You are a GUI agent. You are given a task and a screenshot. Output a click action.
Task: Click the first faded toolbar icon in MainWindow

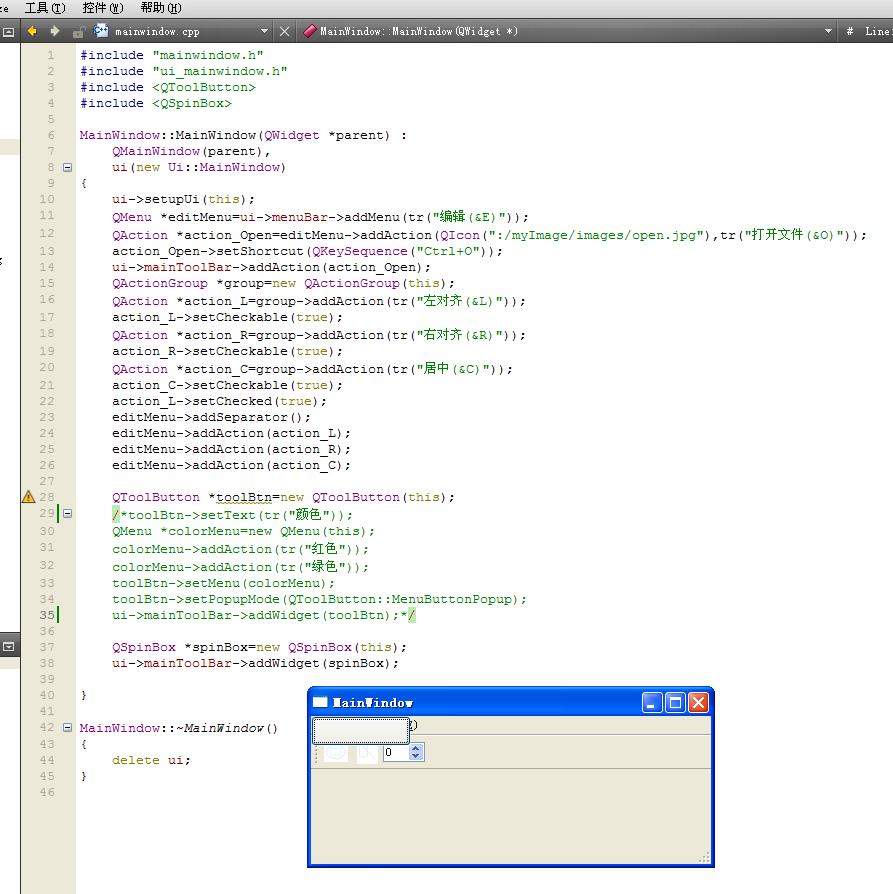[335, 753]
